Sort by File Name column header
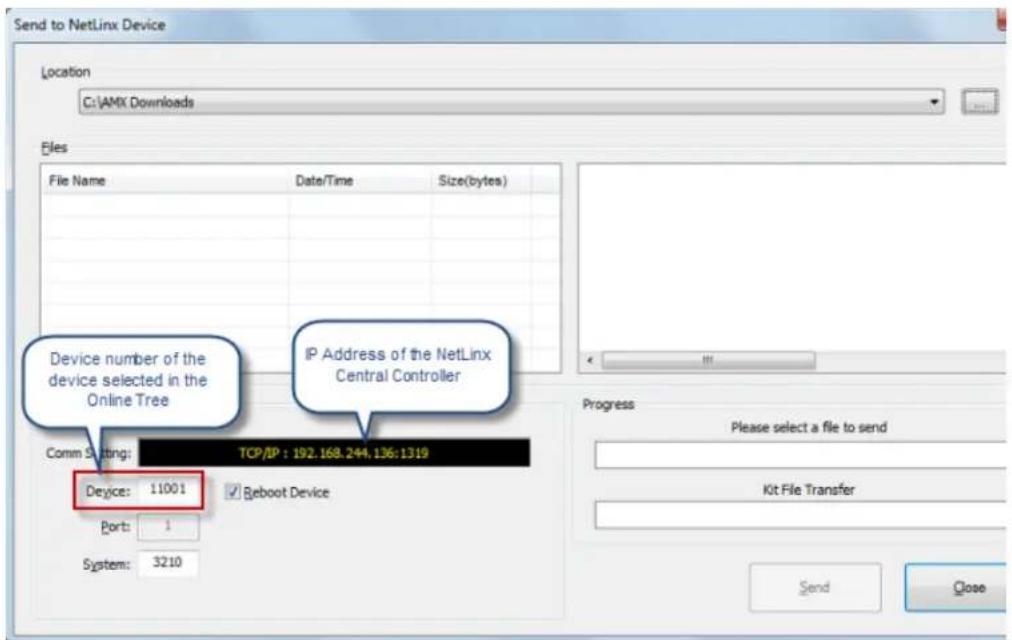This screenshot has width=1012, height=640. (165, 181)
